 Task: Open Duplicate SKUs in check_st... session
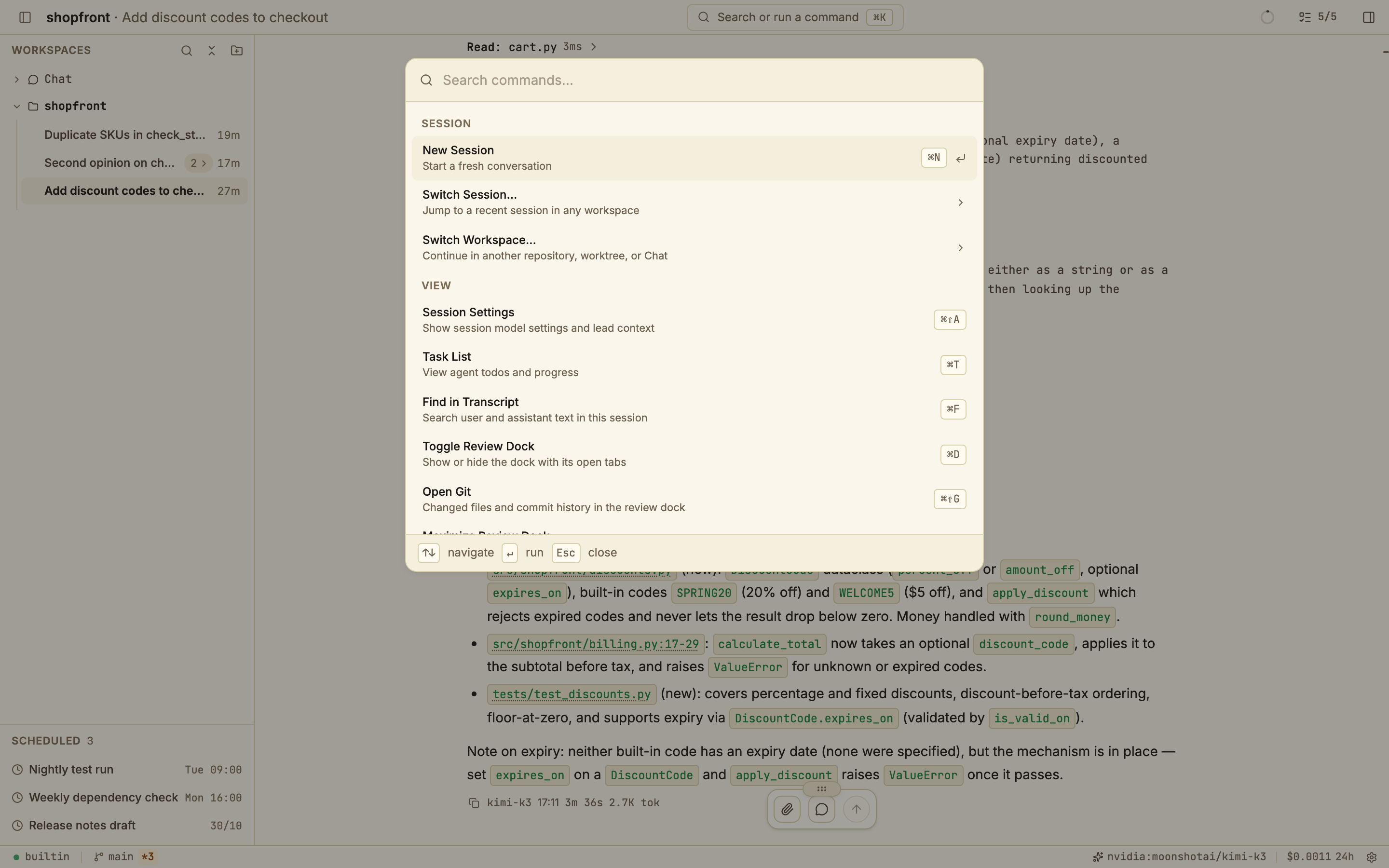coord(134,135)
